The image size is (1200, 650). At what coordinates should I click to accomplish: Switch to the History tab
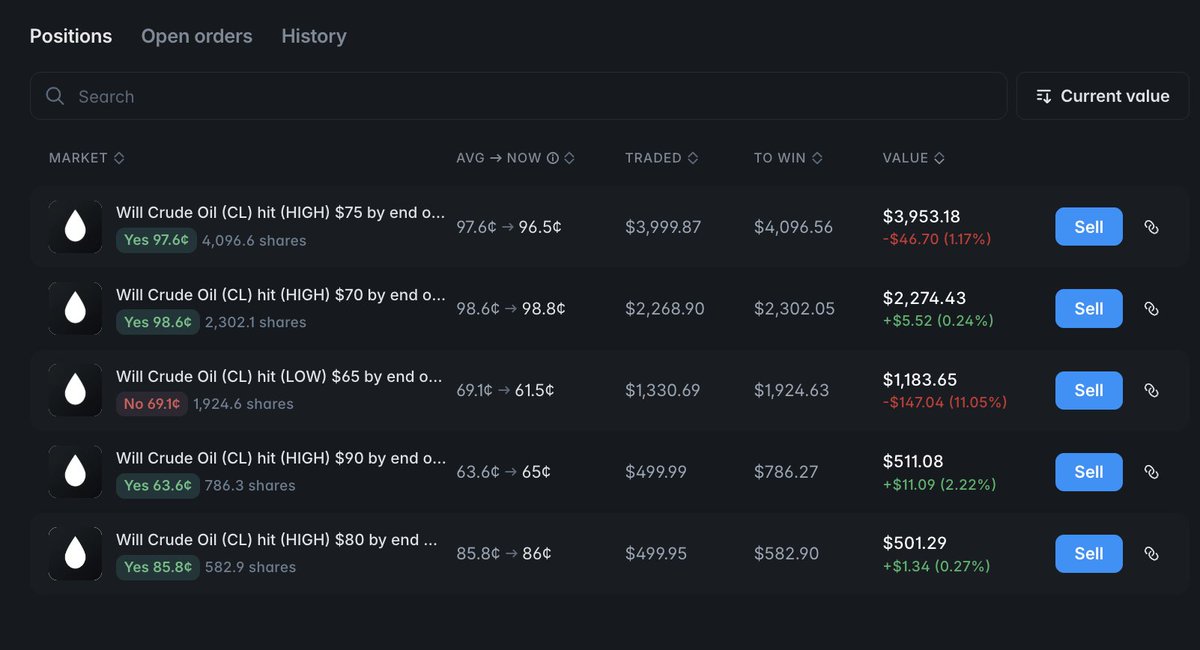[x=314, y=36]
